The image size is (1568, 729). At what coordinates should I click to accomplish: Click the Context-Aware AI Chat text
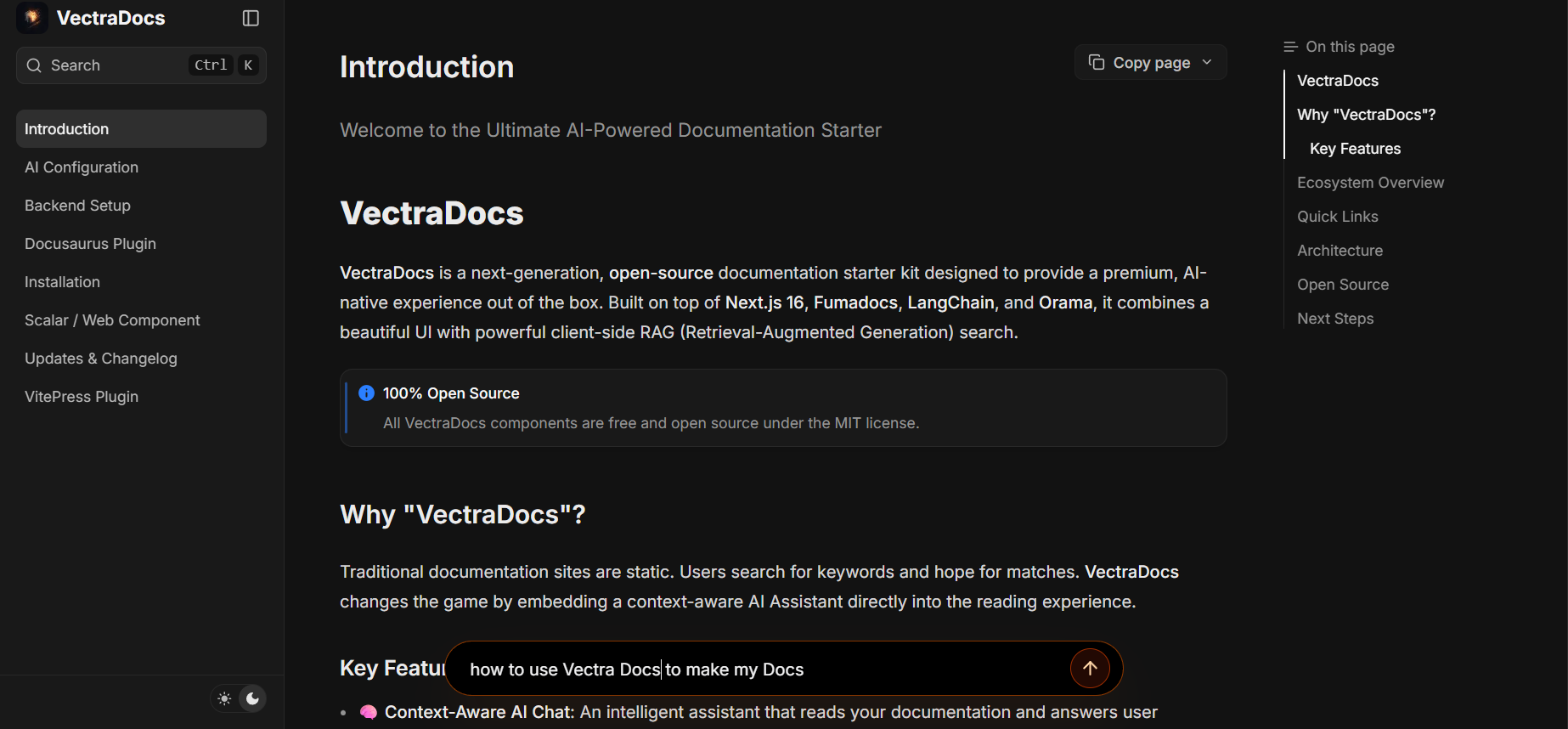(479, 712)
